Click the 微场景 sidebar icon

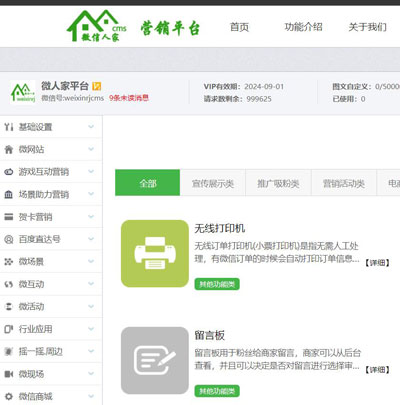pyautogui.click(x=9, y=261)
